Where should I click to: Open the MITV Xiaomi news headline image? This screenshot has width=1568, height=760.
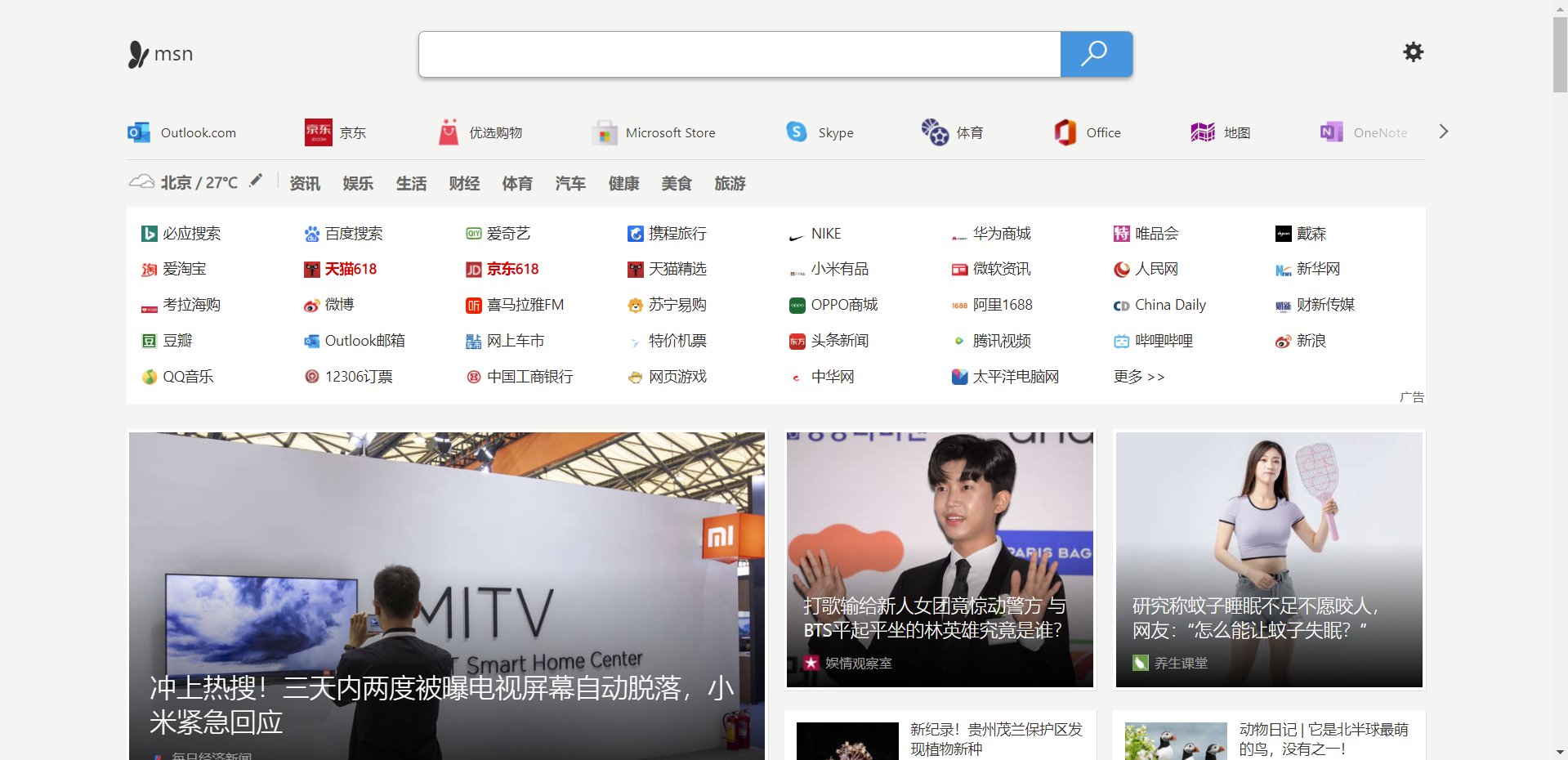click(x=447, y=596)
